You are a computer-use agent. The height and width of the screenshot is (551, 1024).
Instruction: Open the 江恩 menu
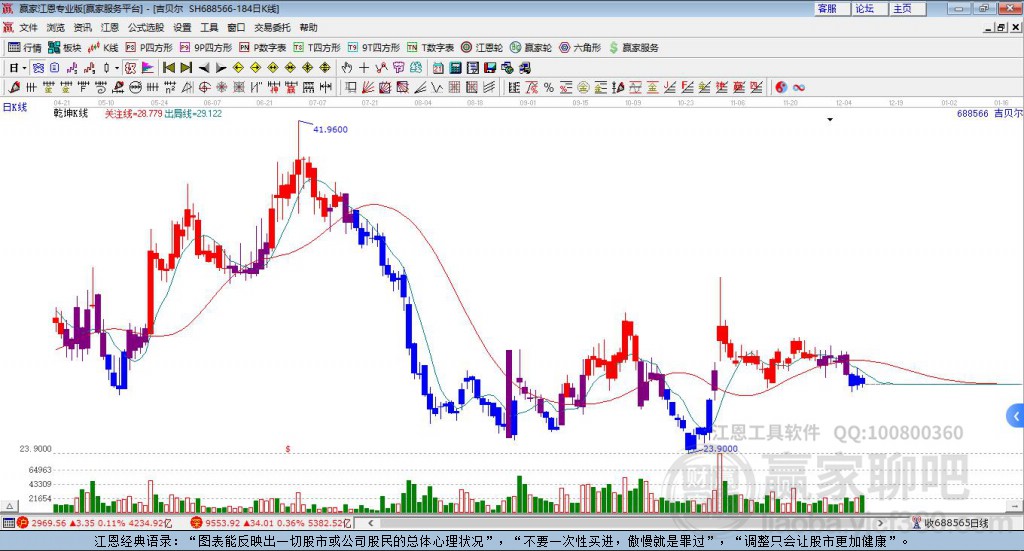pos(110,27)
